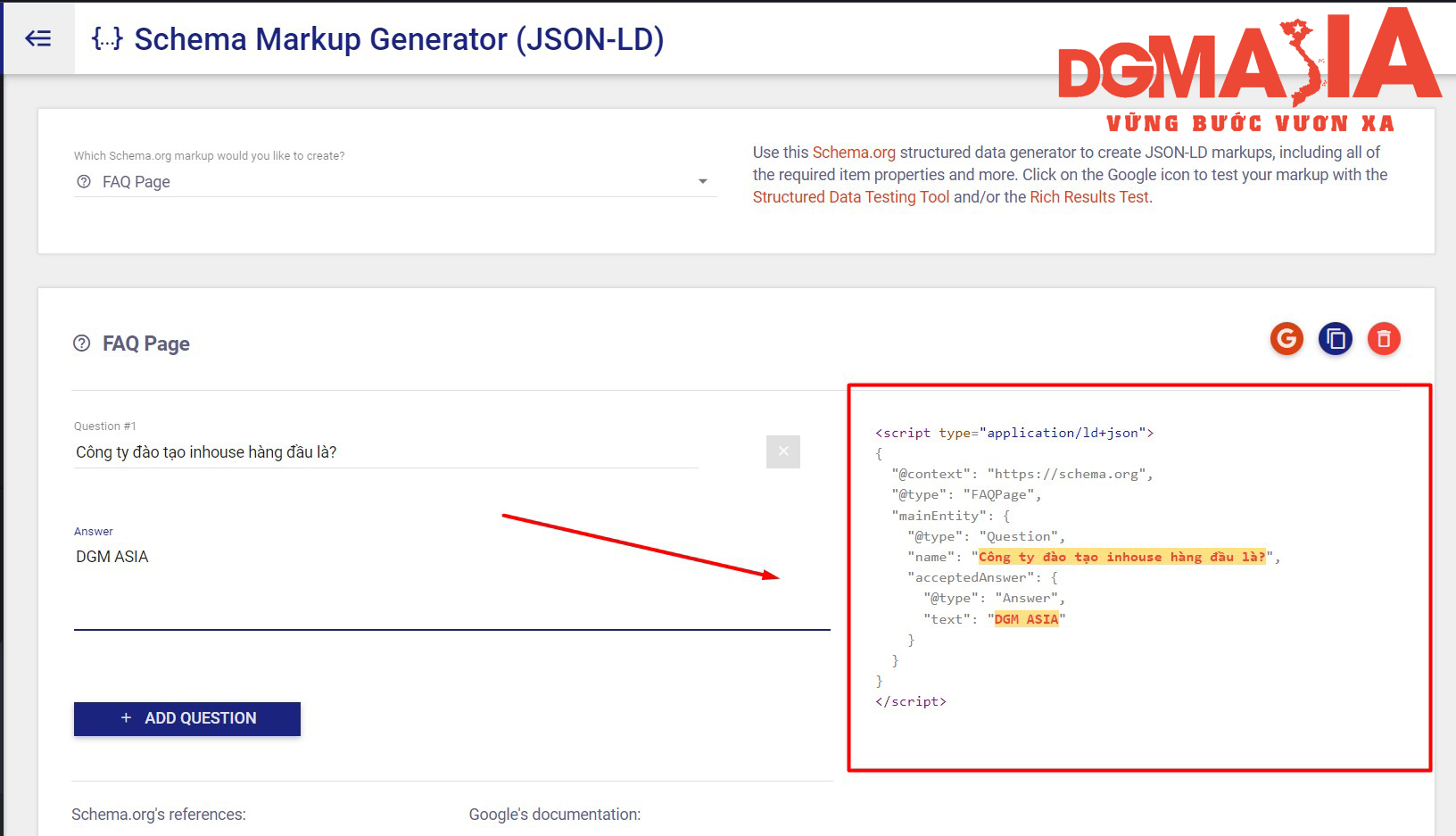This screenshot has height=836, width=1456.
Task: Click the closing script tag in the code
Action: click(x=911, y=701)
